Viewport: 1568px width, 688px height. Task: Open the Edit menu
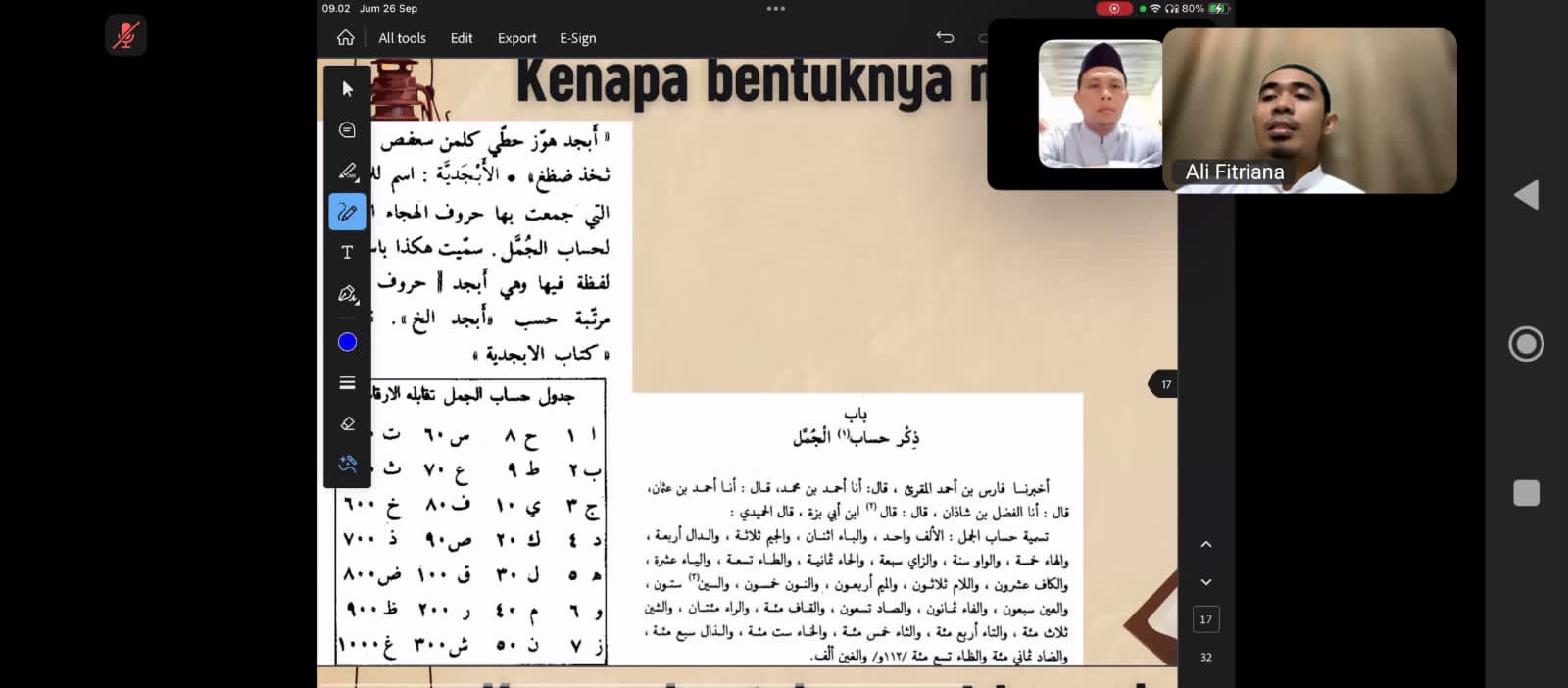point(462,38)
